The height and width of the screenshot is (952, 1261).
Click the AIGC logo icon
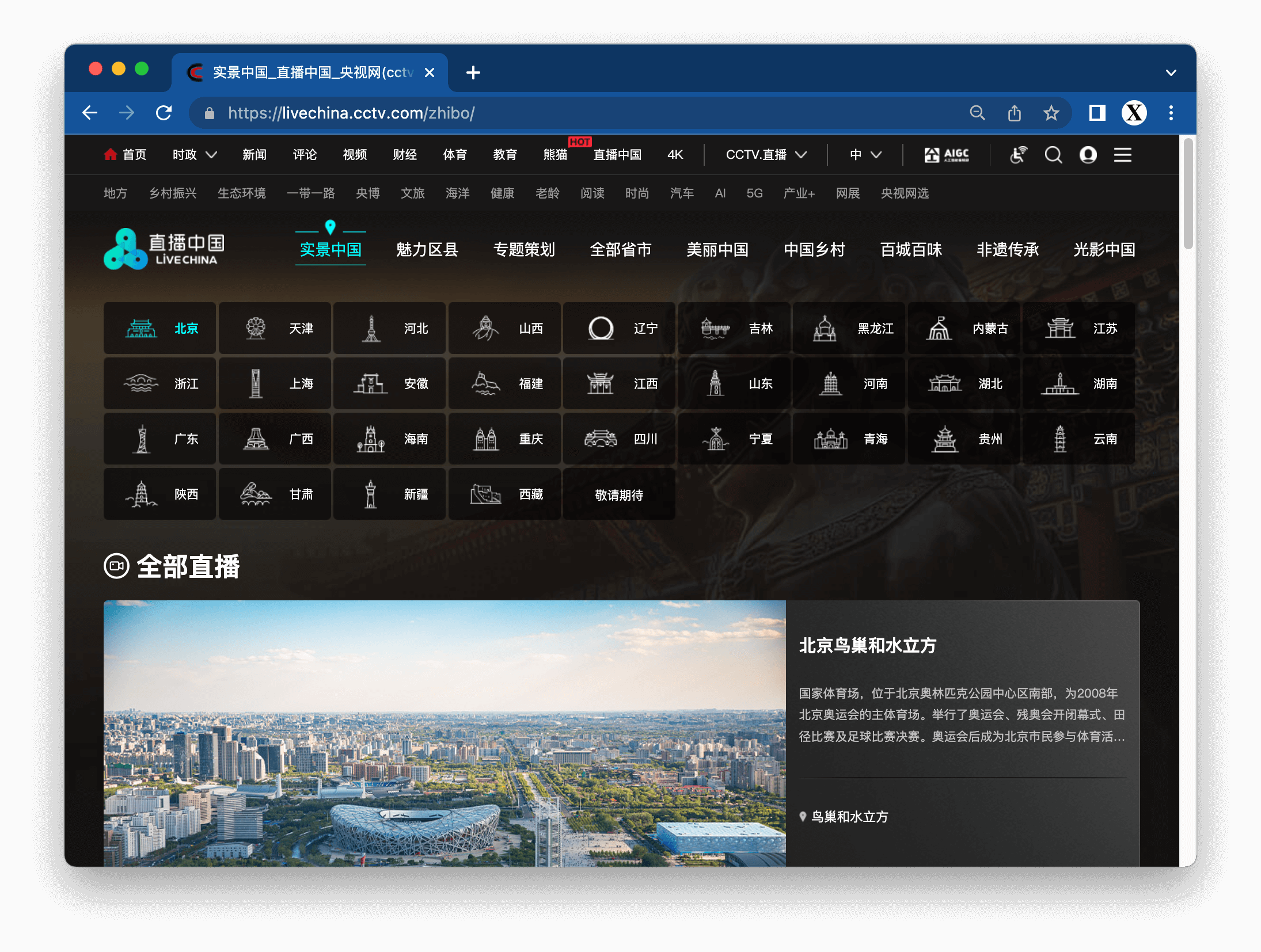point(947,155)
